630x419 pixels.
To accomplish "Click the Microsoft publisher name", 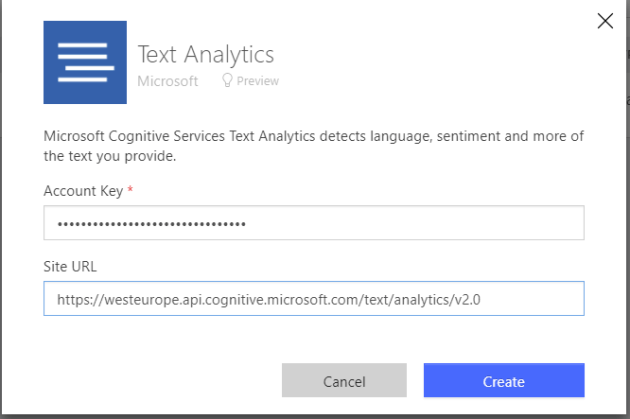I will click(167, 81).
